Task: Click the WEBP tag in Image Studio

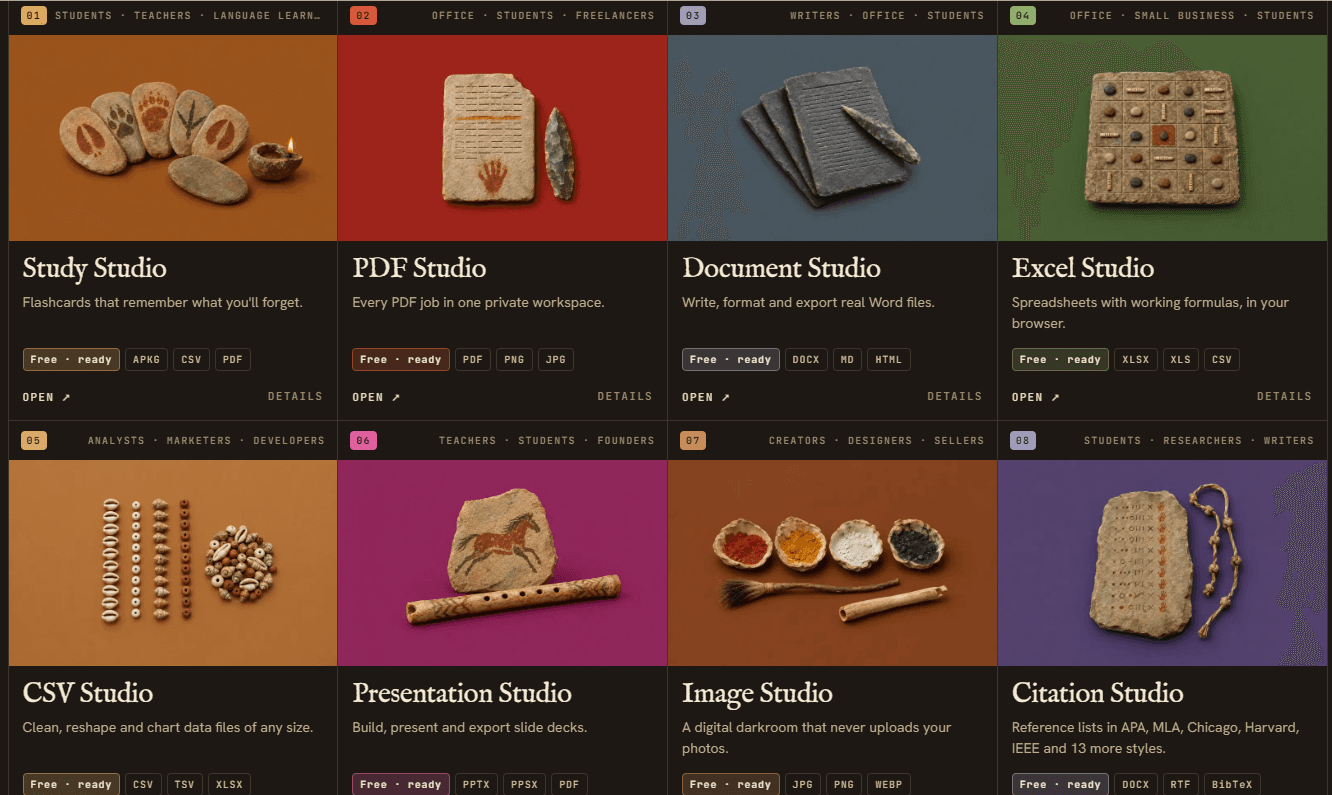Action: [x=887, y=784]
